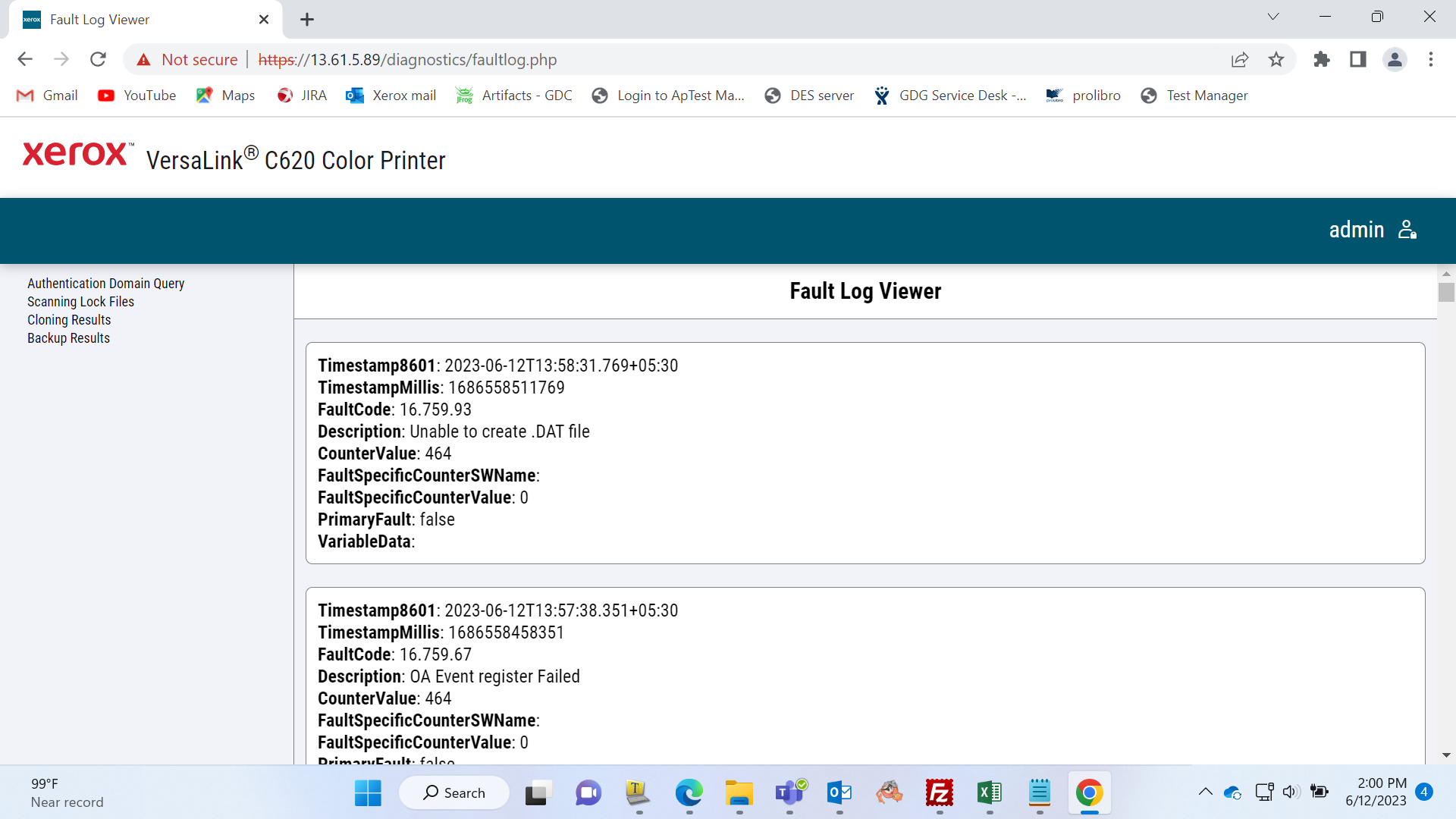The width and height of the screenshot is (1456, 819).
Task: Open Cloning Results from sidebar
Action: click(x=69, y=320)
